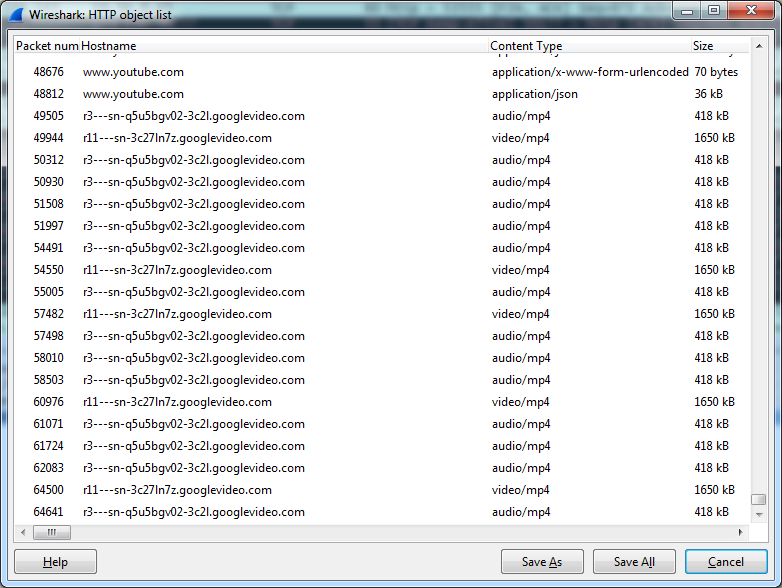Image resolution: width=782 pixels, height=588 pixels.
Task: Click the Help button
Action: tap(55, 562)
